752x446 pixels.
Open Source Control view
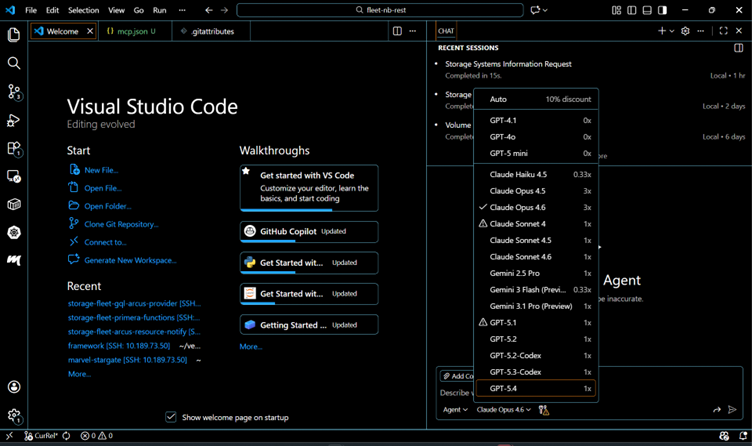pyautogui.click(x=14, y=92)
